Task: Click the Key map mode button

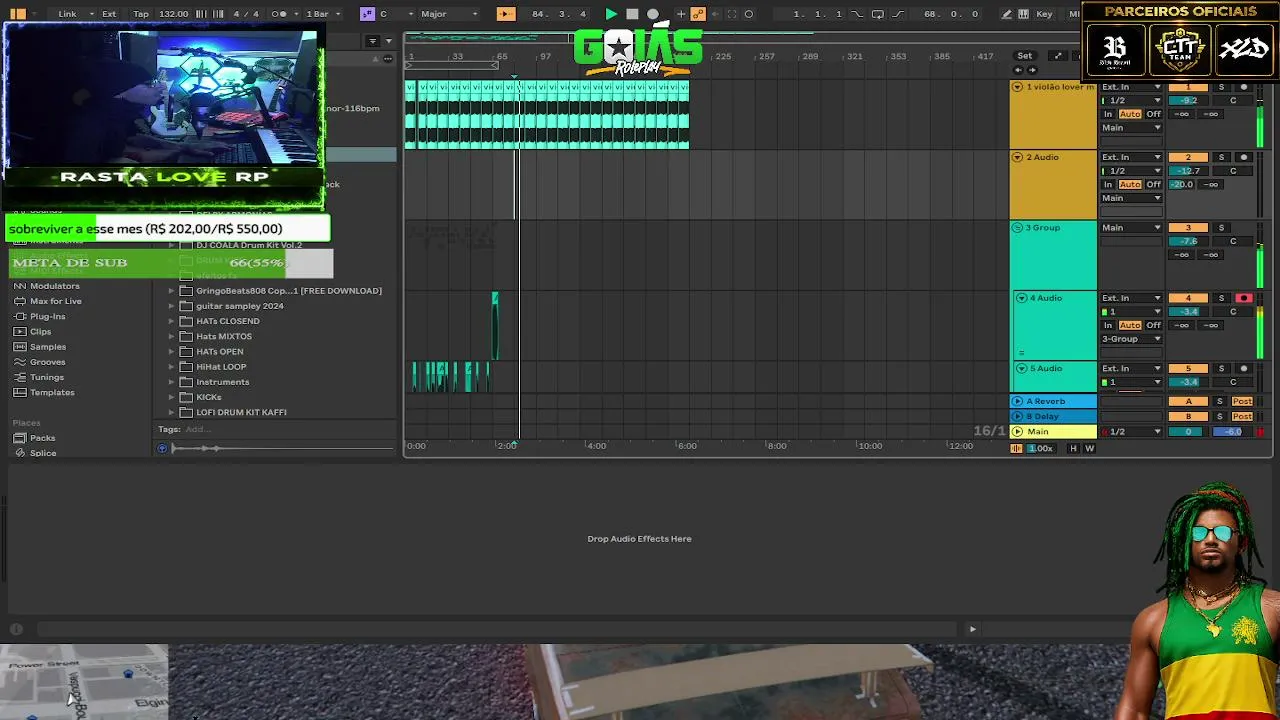Action: click(1044, 14)
